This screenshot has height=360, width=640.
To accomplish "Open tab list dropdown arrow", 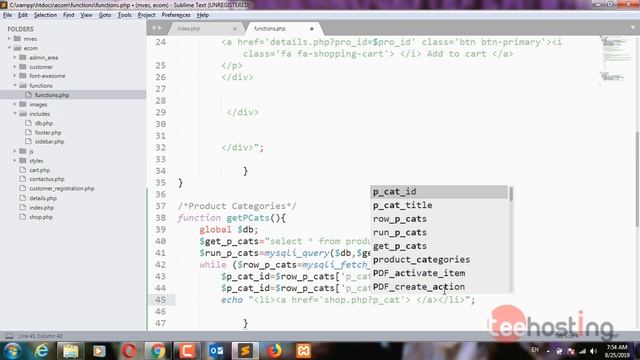I will click(633, 28).
